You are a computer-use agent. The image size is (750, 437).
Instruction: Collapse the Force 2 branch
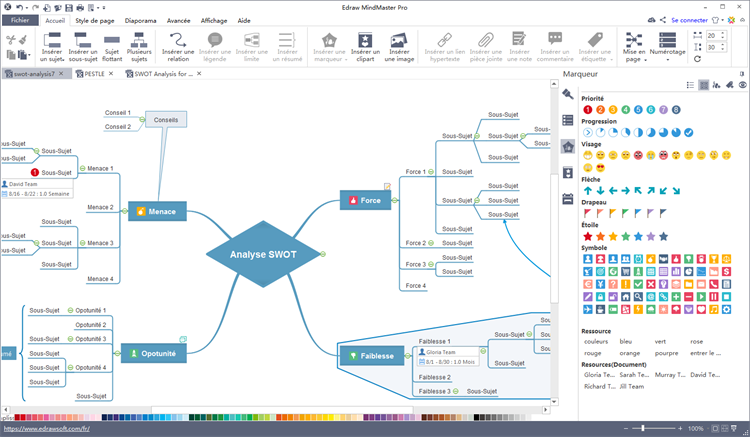tap(431, 243)
